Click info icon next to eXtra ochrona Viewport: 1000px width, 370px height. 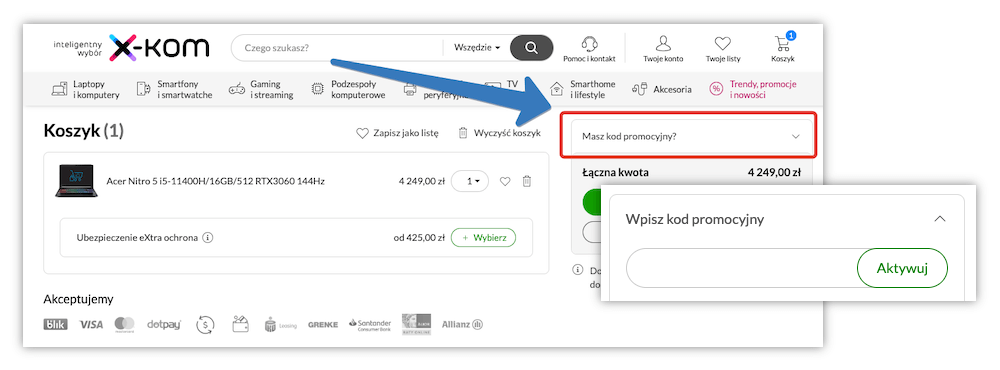pyautogui.click(x=207, y=237)
